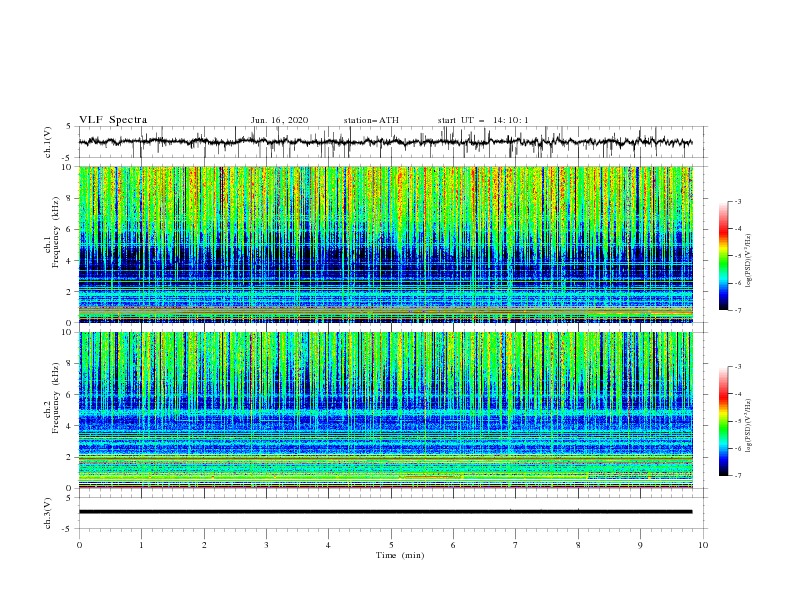
Task: Click the time axis tick "7"
Action: (516, 545)
